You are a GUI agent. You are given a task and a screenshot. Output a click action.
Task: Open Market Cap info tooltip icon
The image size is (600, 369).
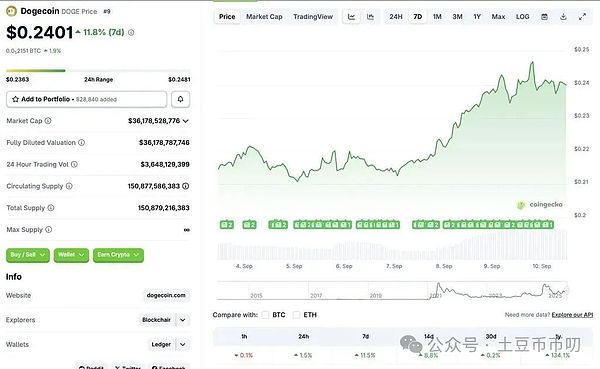[x=48, y=121]
